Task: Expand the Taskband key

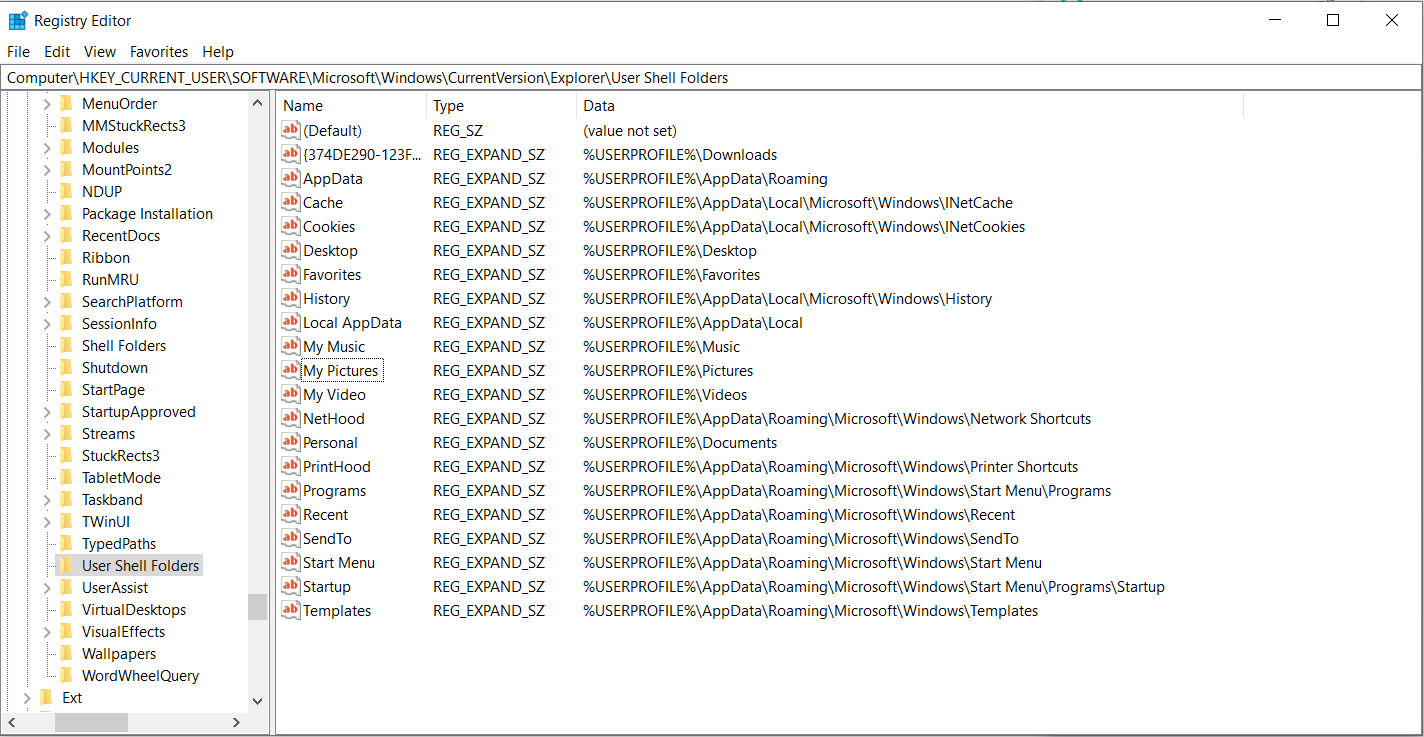Action: [x=47, y=499]
